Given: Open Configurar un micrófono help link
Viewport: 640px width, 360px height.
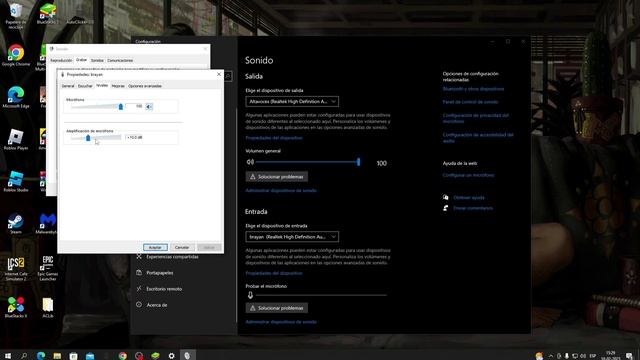Looking at the screenshot, I should coord(468,175).
